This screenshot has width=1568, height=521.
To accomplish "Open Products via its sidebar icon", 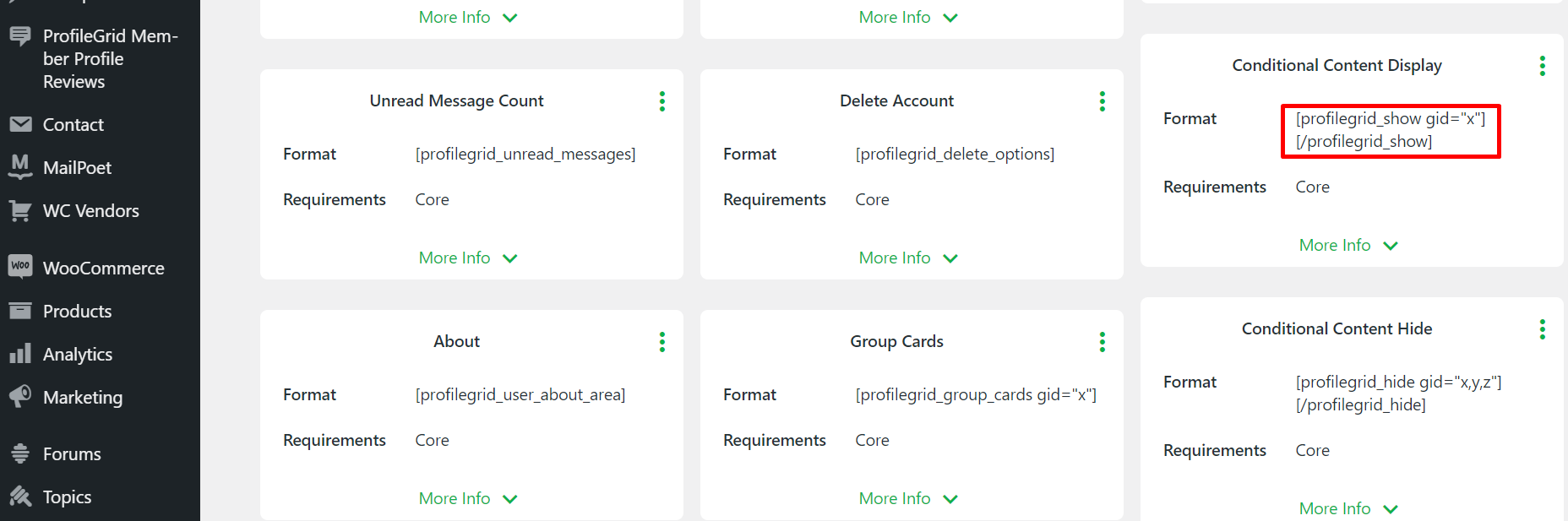I will [20, 311].
